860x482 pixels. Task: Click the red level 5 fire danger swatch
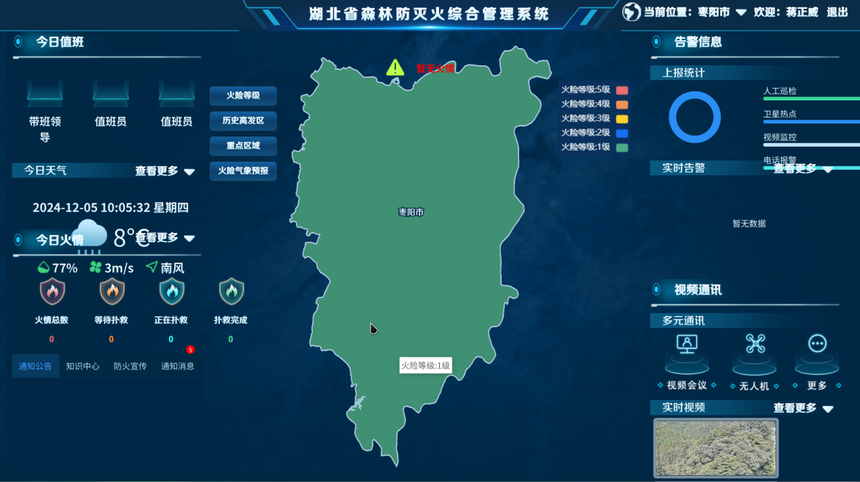(x=621, y=89)
